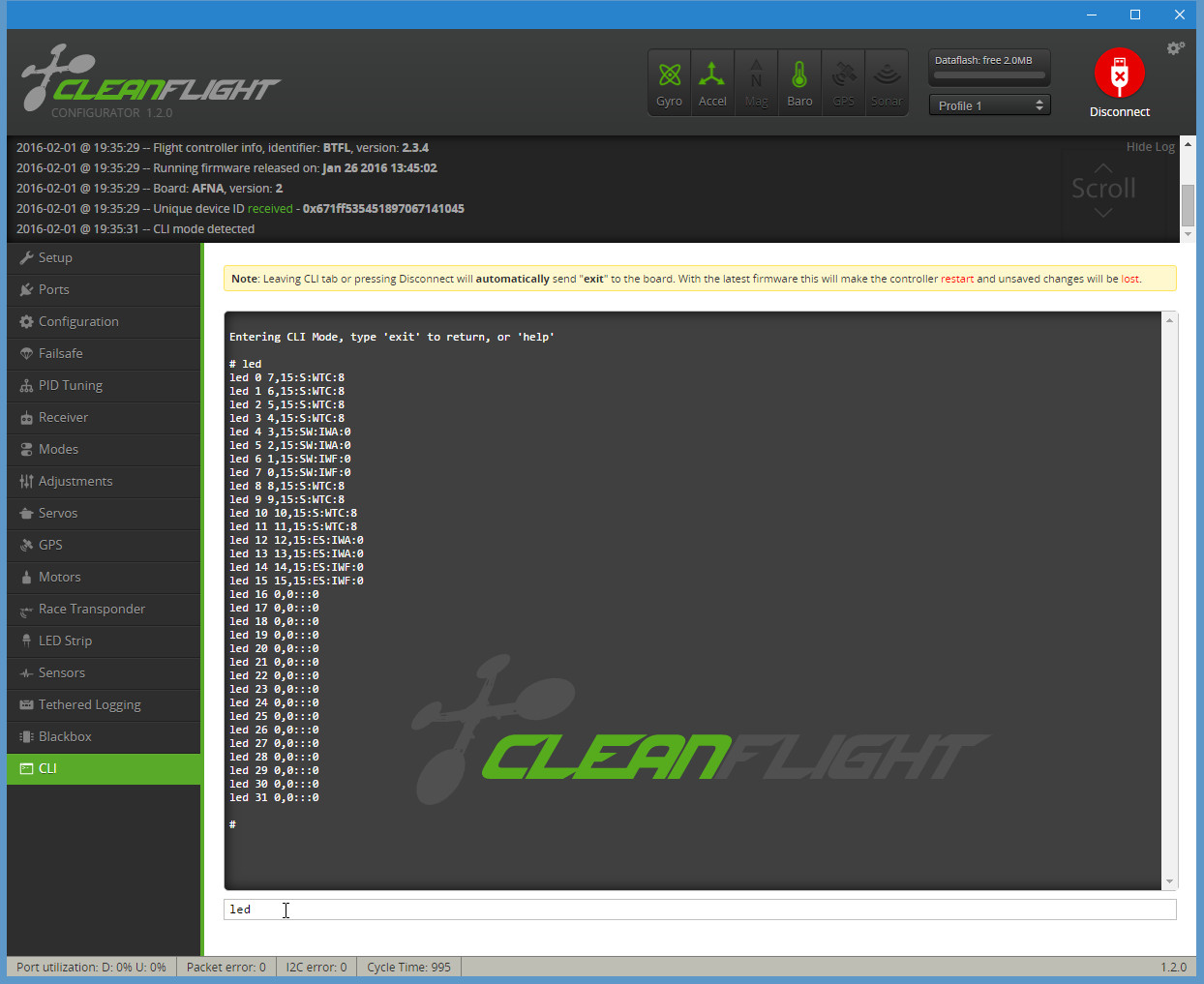Open the Blackbox tab

click(x=104, y=737)
